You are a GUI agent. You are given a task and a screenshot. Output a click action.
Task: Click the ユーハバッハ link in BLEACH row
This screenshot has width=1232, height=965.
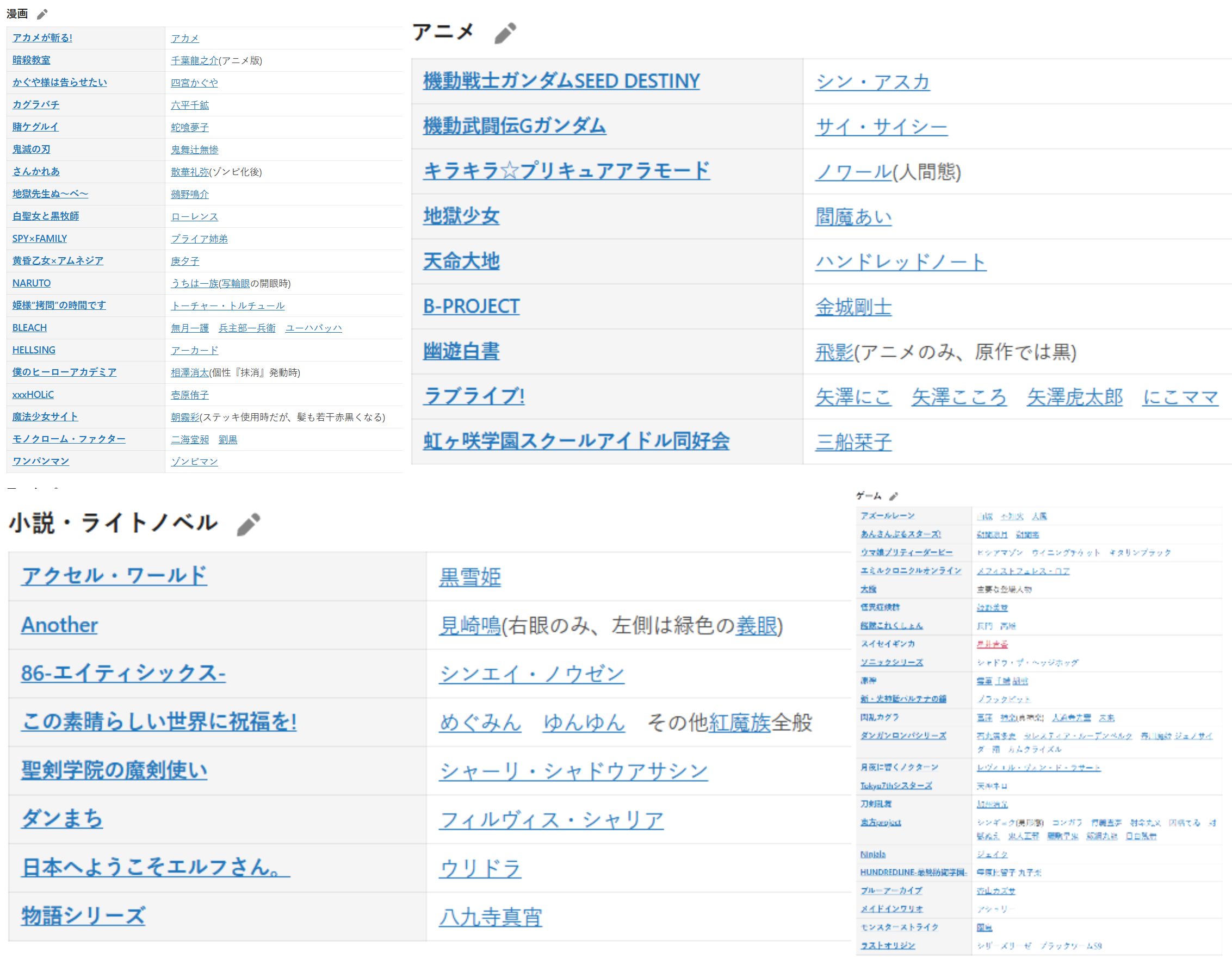pos(314,328)
